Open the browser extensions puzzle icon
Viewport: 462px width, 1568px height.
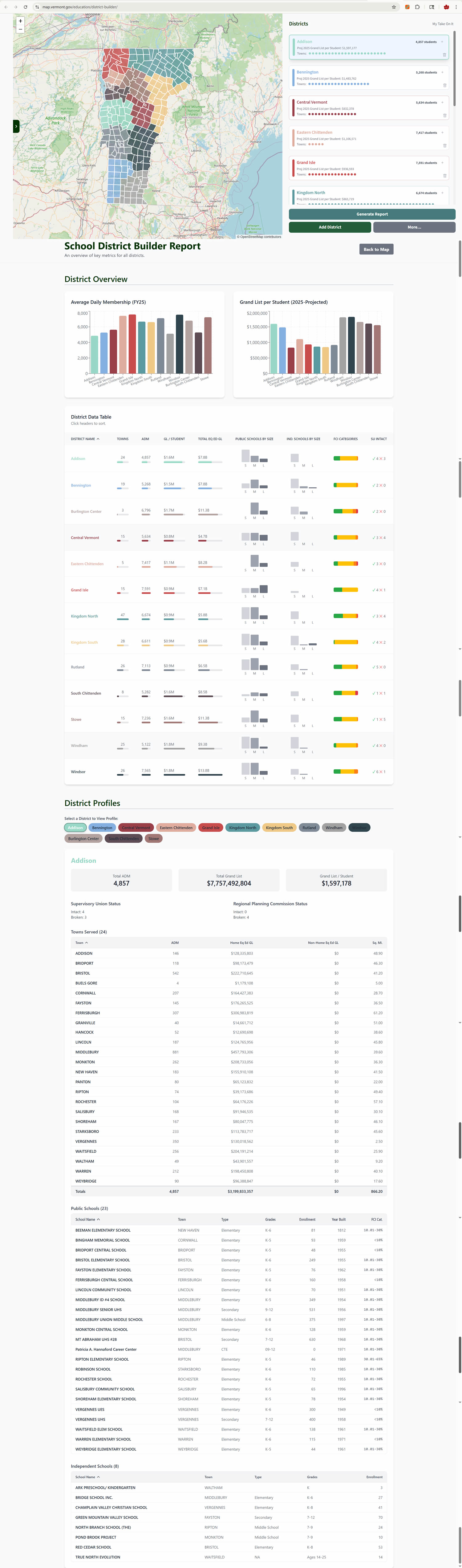(418, 7)
